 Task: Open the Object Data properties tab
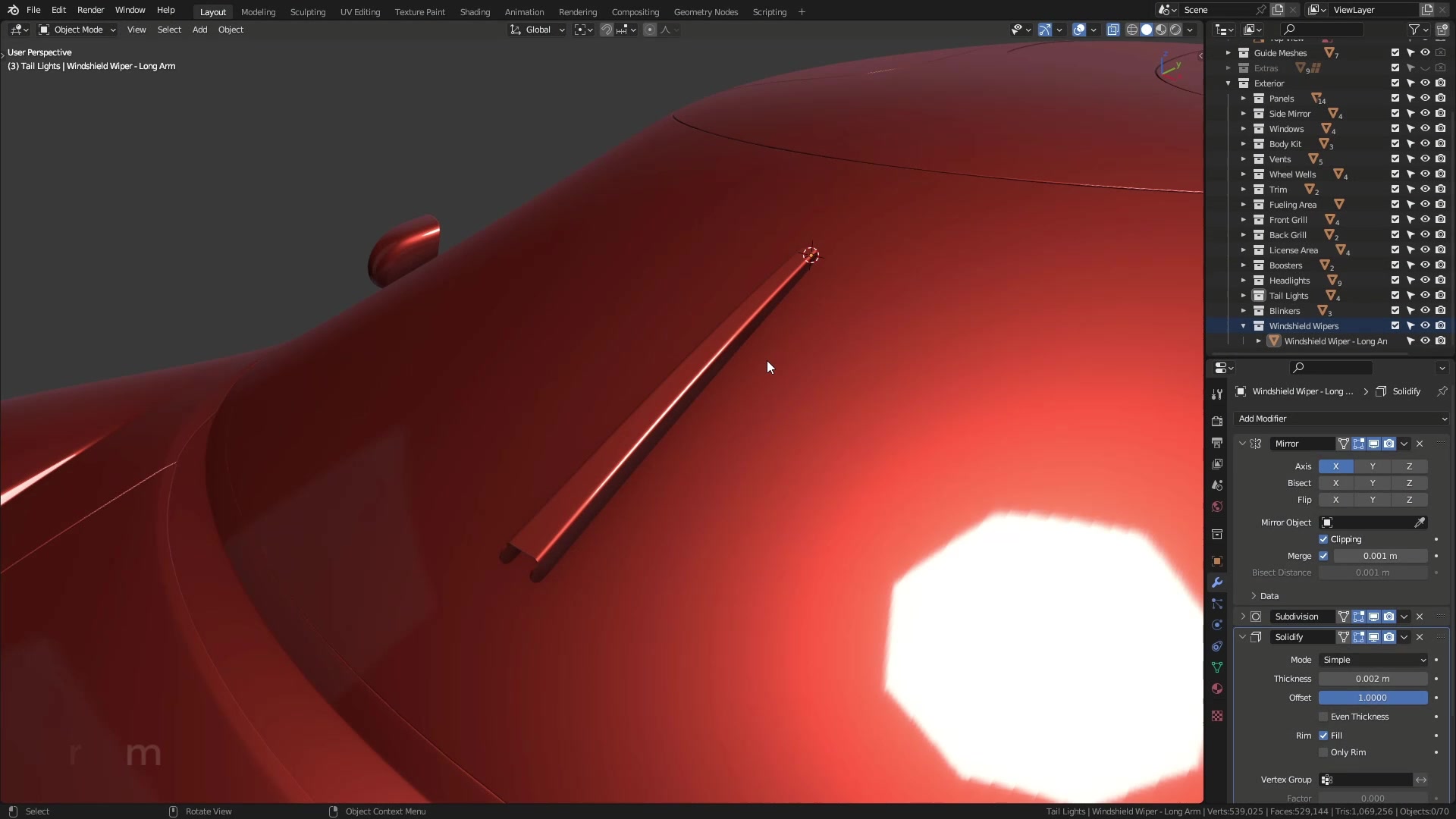pyautogui.click(x=1217, y=667)
